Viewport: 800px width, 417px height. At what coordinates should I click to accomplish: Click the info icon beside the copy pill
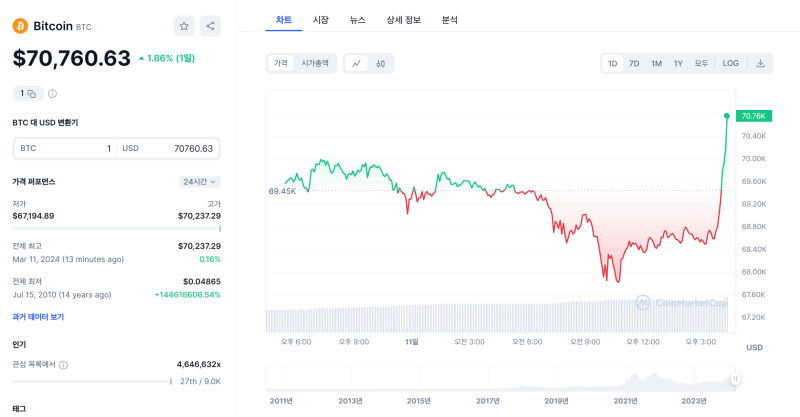(53, 93)
